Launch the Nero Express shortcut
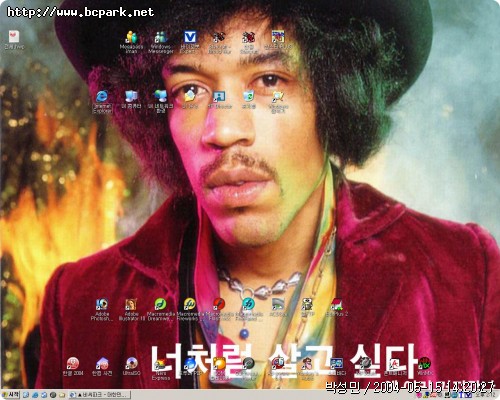Screen dimensions: 500x400 [x=161, y=369]
